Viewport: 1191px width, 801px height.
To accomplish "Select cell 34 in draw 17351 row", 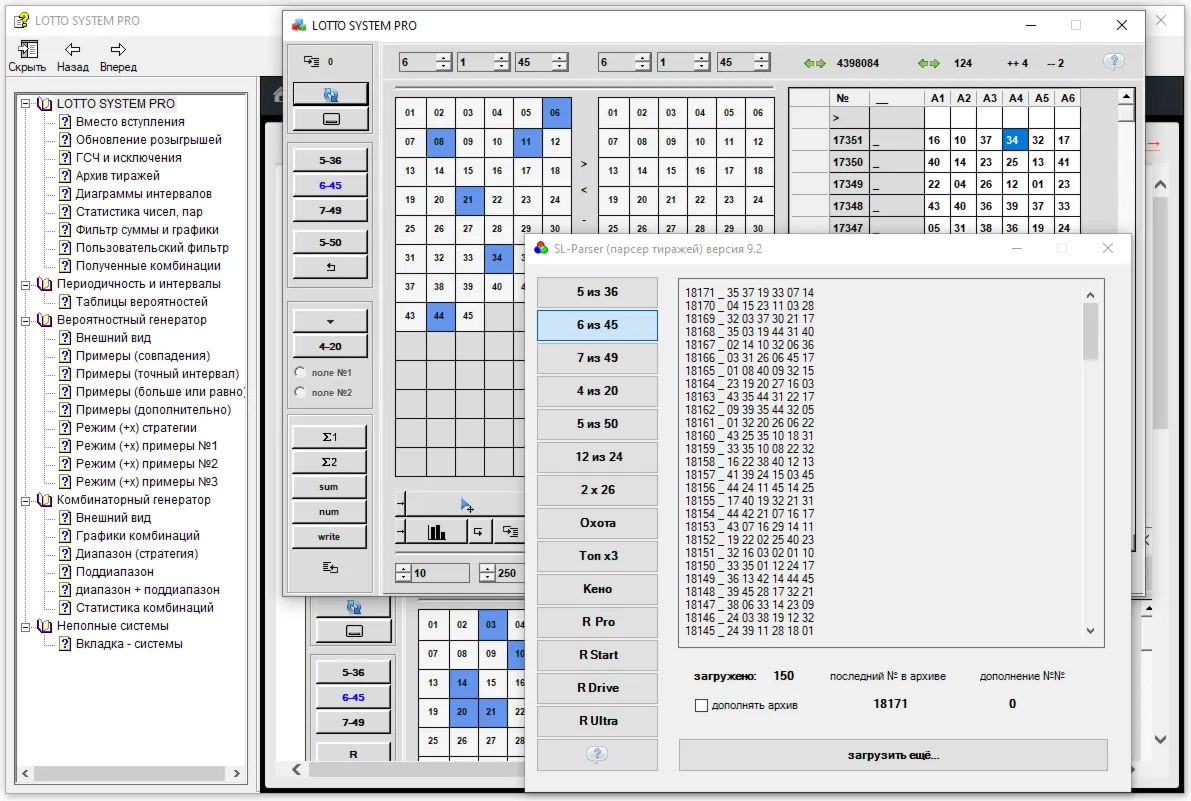I will pos(1016,140).
